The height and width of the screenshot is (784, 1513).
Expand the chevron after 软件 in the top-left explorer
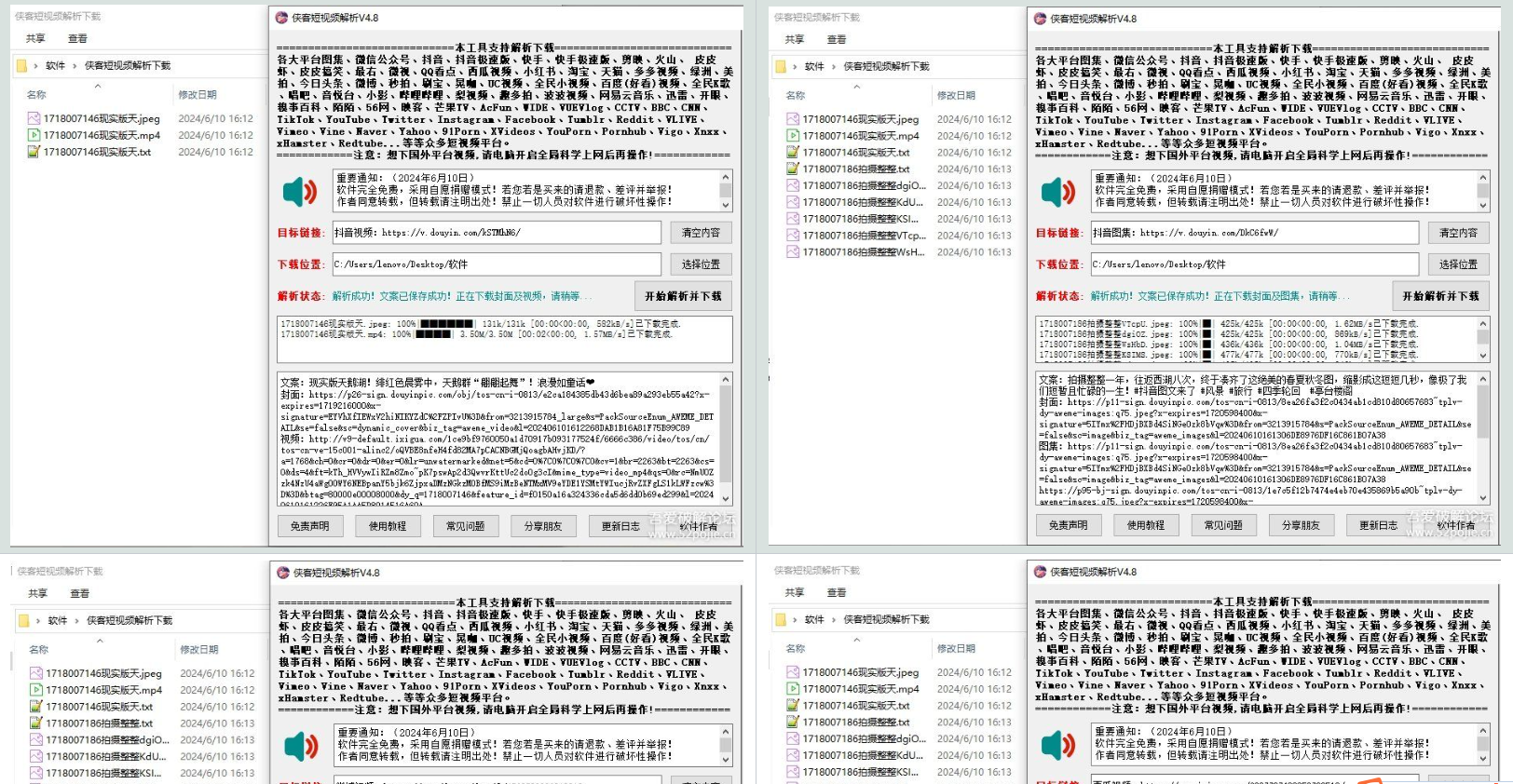pos(75,66)
